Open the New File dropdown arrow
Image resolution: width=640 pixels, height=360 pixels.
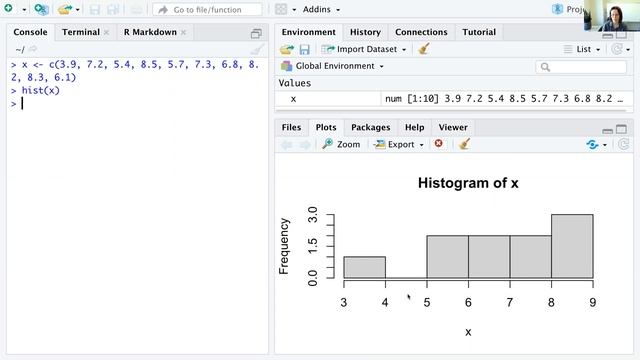24,9
